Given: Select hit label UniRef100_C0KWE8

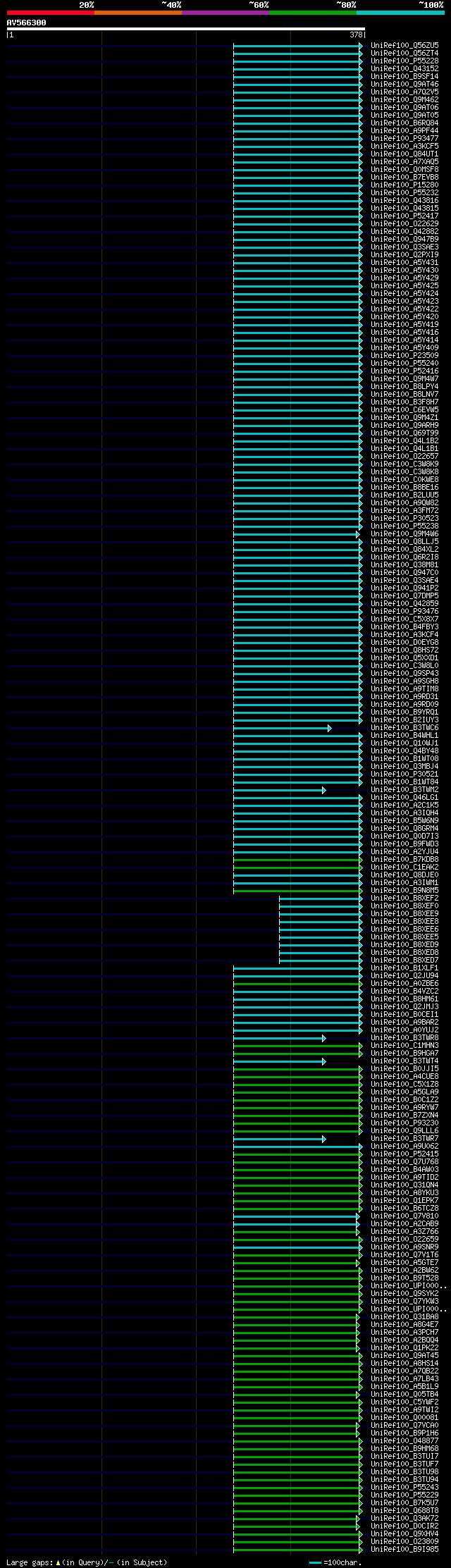Looking at the screenshot, I should click(404, 479).
